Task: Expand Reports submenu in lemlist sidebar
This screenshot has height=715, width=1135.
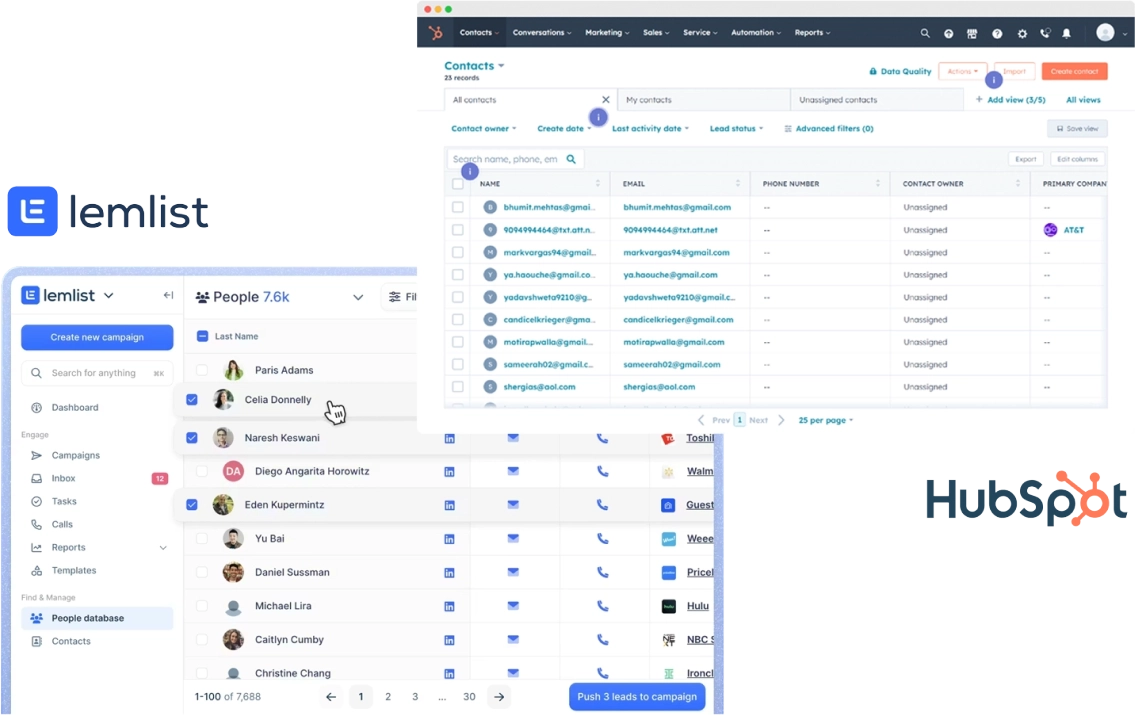Action: click(163, 548)
